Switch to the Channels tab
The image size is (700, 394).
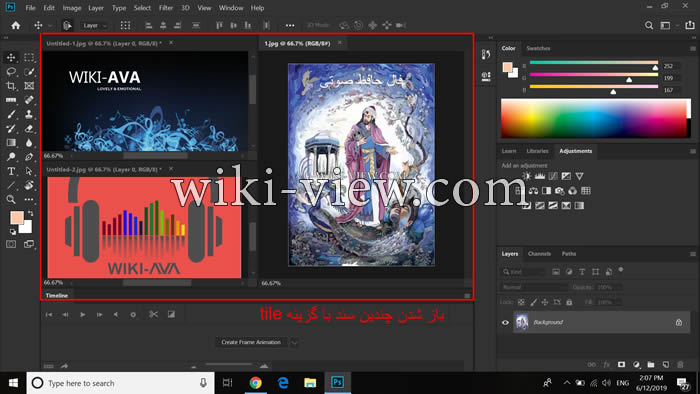pyautogui.click(x=539, y=253)
